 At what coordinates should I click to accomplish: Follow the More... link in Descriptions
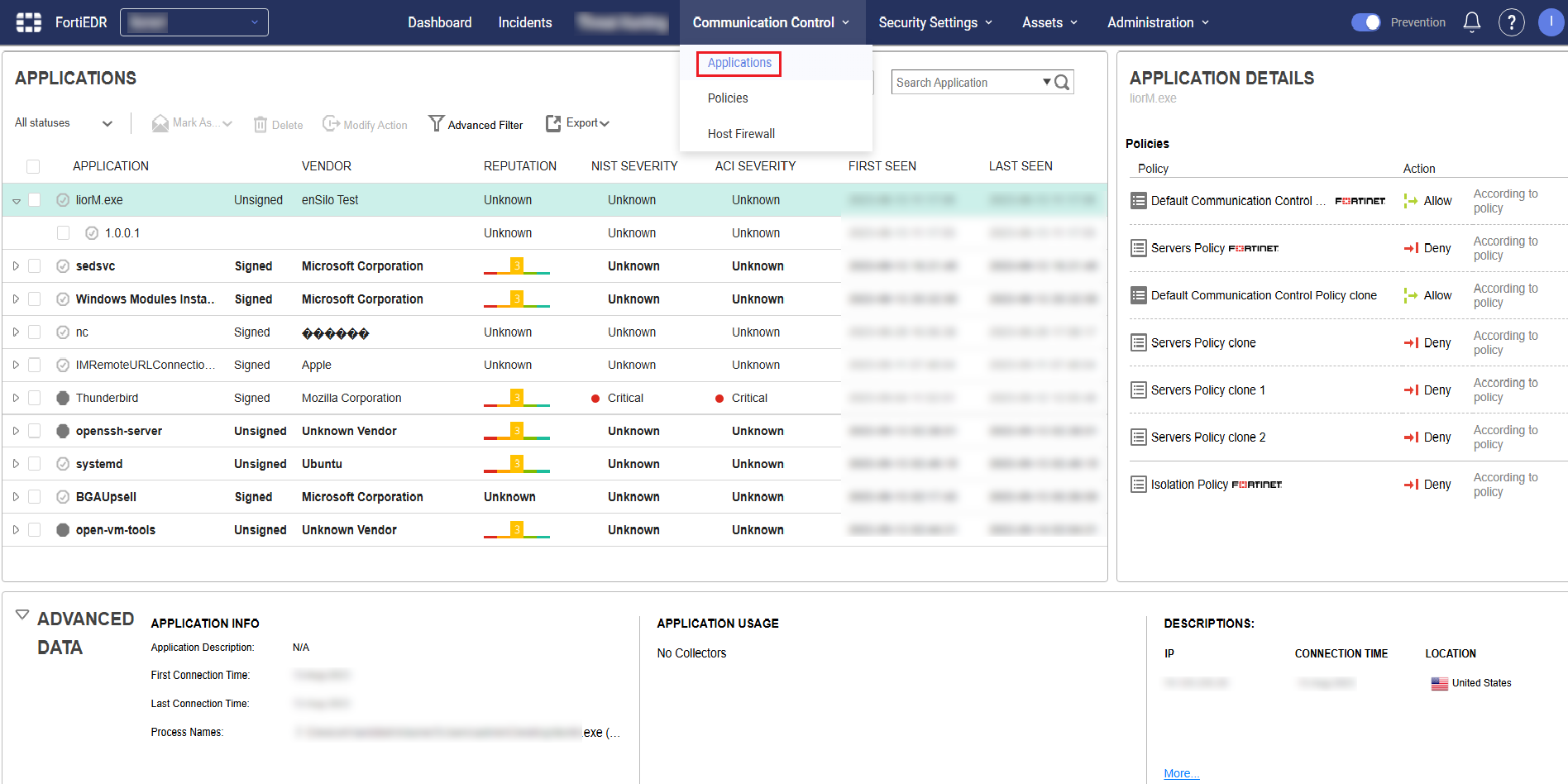coord(1181,773)
